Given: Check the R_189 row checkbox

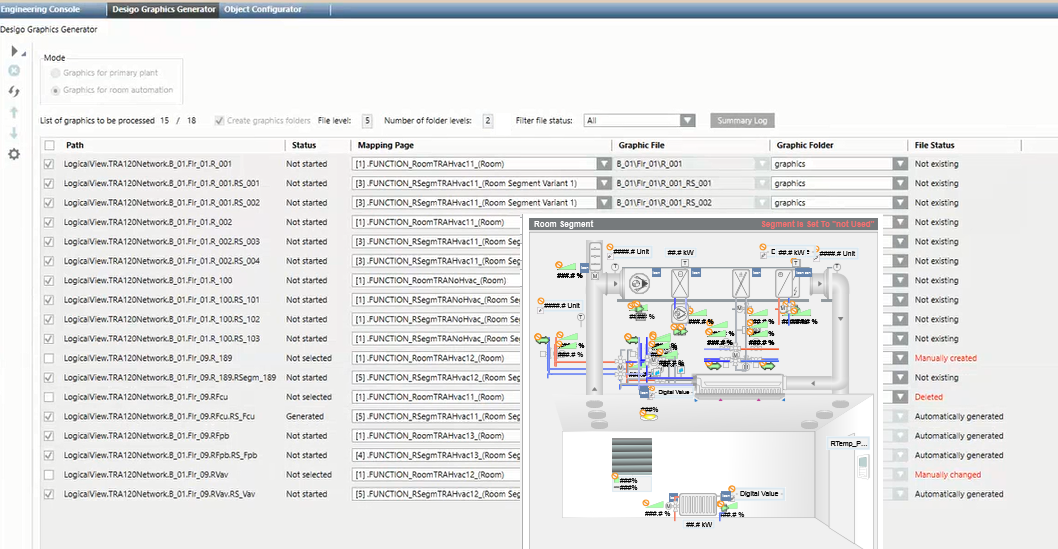Looking at the screenshot, I should point(49,358).
